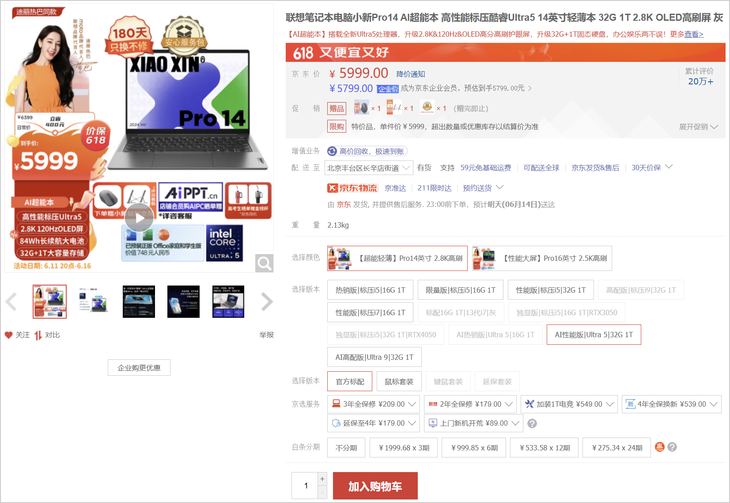Image resolution: width=730 pixels, height=503 pixels.
Task: Click 可配送全球 link
Action: [541, 168]
